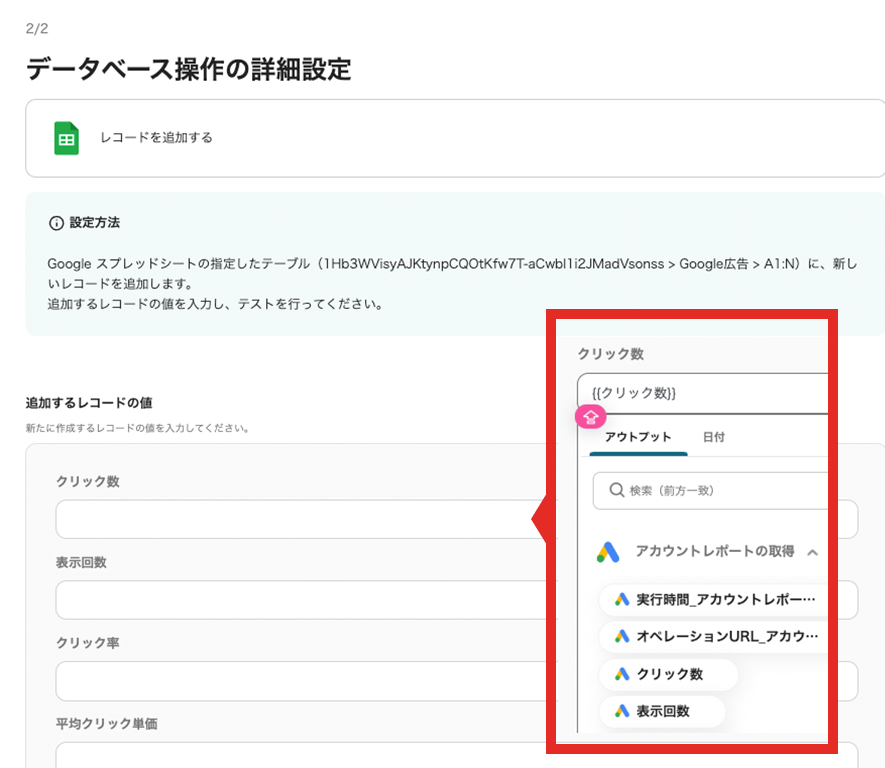
Task: Open the 日付 tab
Action: pyautogui.click(x=714, y=437)
